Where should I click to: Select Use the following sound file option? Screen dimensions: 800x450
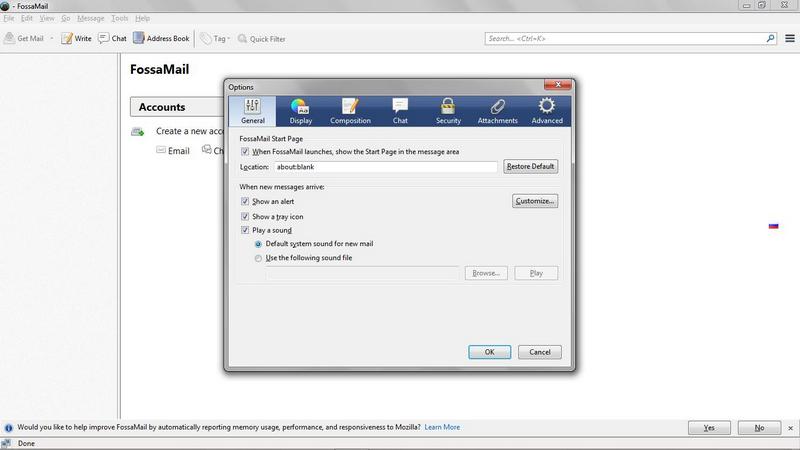(x=258, y=258)
